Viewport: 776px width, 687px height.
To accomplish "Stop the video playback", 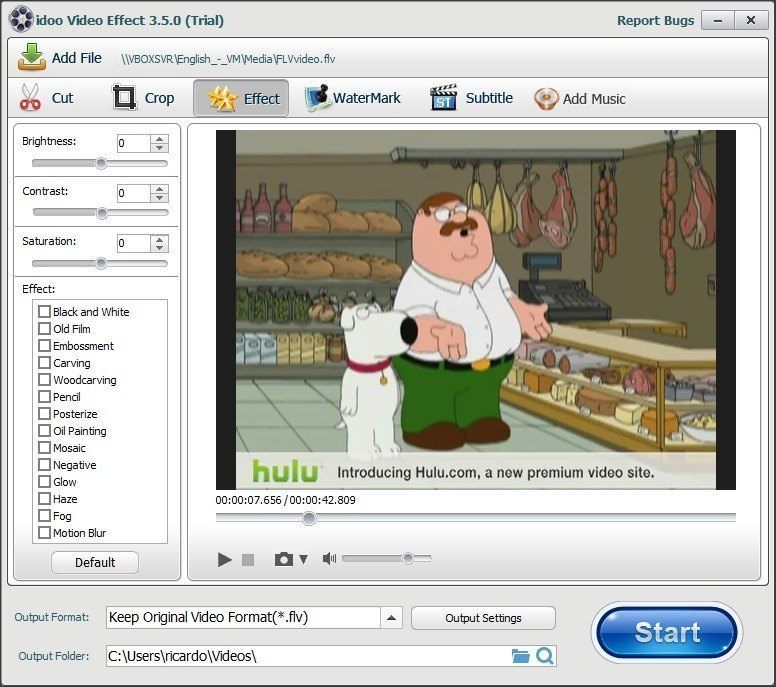I will pyautogui.click(x=248, y=560).
